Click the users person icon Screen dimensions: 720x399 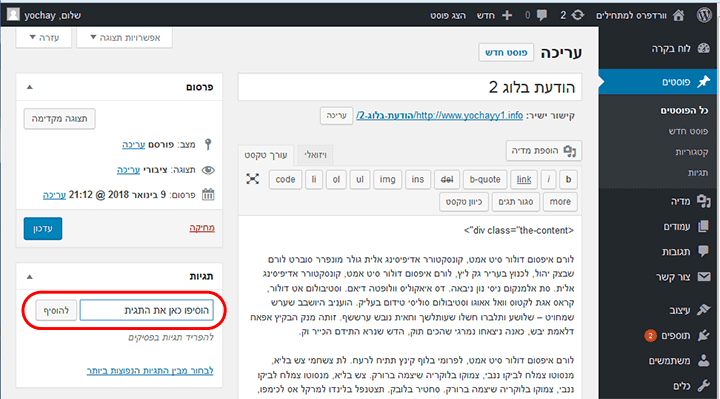(703, 360)
